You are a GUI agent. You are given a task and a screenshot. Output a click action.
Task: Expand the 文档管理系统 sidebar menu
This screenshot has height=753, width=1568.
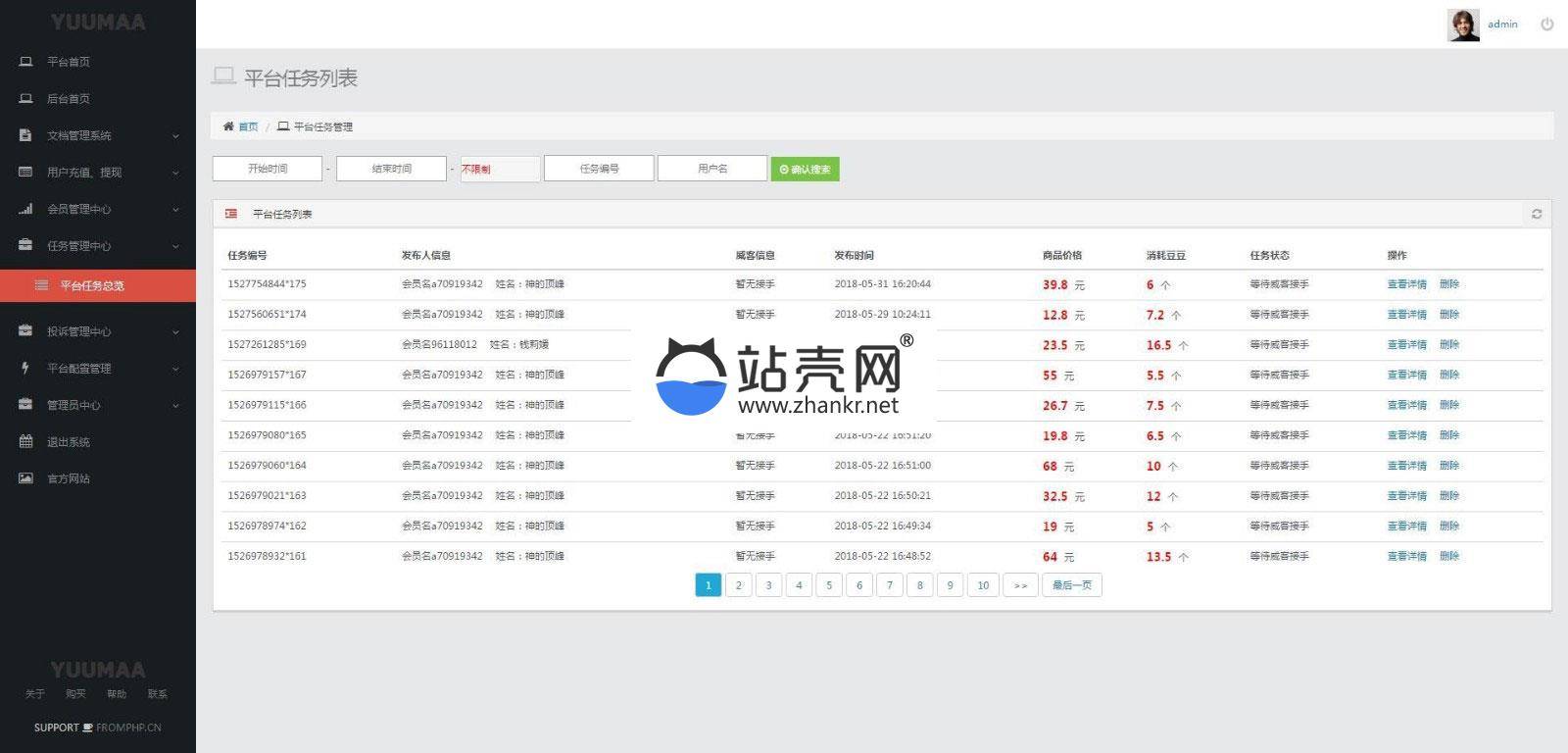point(98,135)
